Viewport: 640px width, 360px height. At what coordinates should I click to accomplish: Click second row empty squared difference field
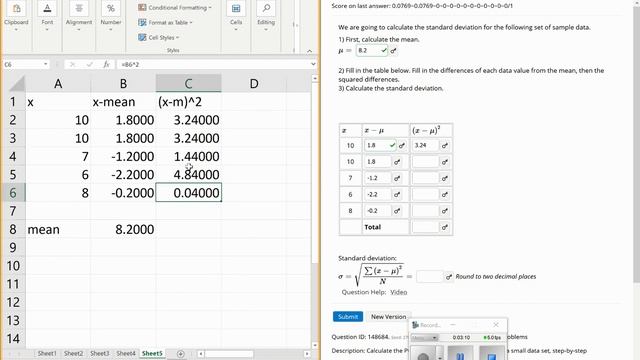pyautogui.click(x=425, y=162)
